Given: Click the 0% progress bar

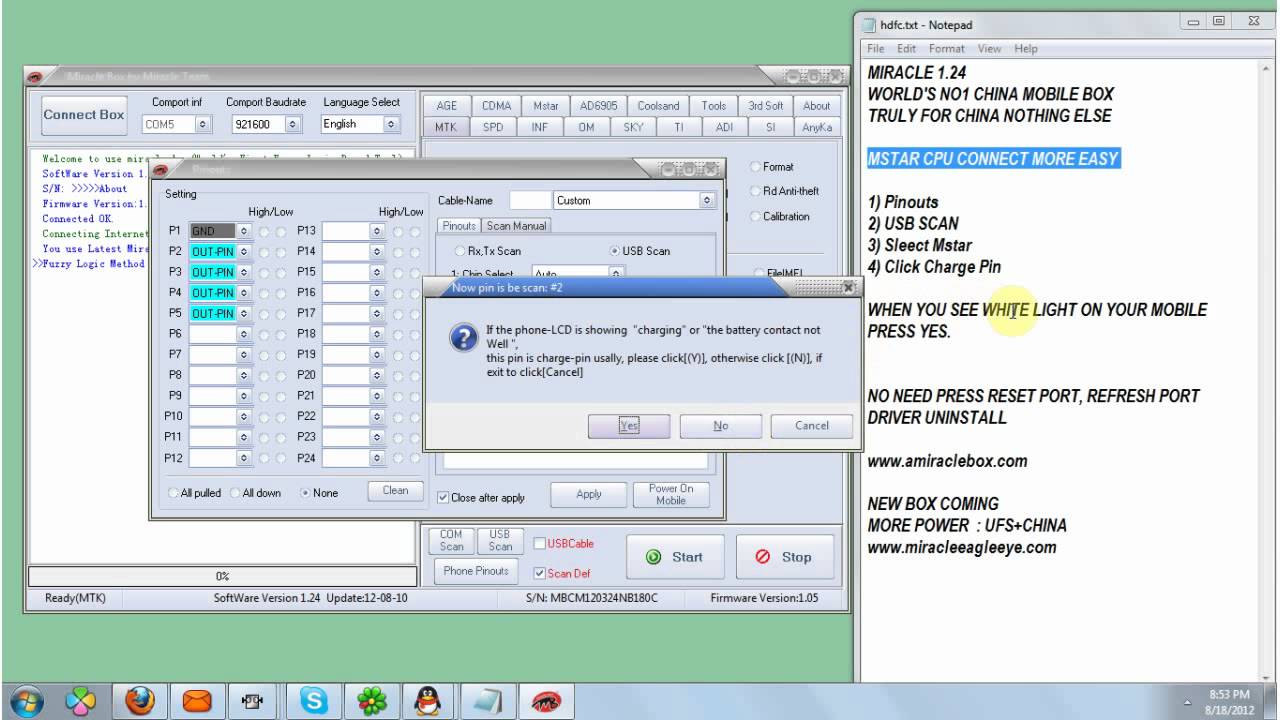Looking at the screenshot, I should (x=222, y=576).
